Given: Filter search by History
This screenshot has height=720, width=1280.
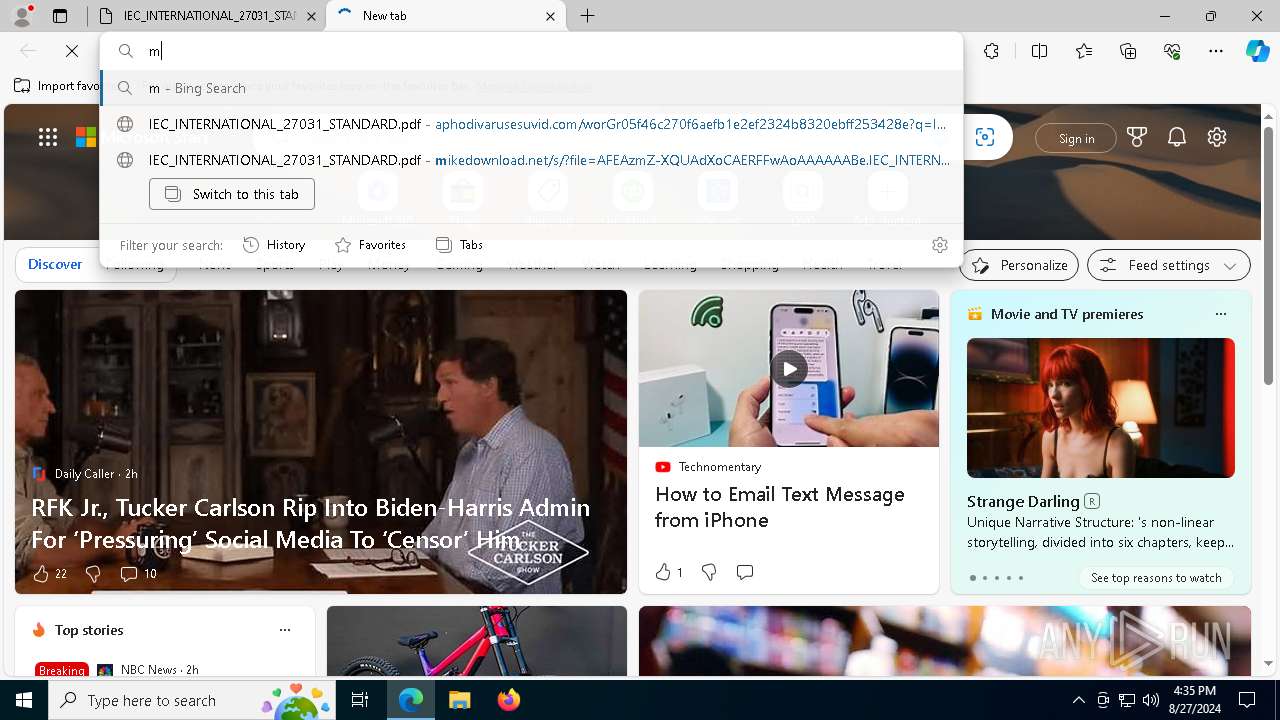Looking at the screenshot, I should (x=274, y=245).
